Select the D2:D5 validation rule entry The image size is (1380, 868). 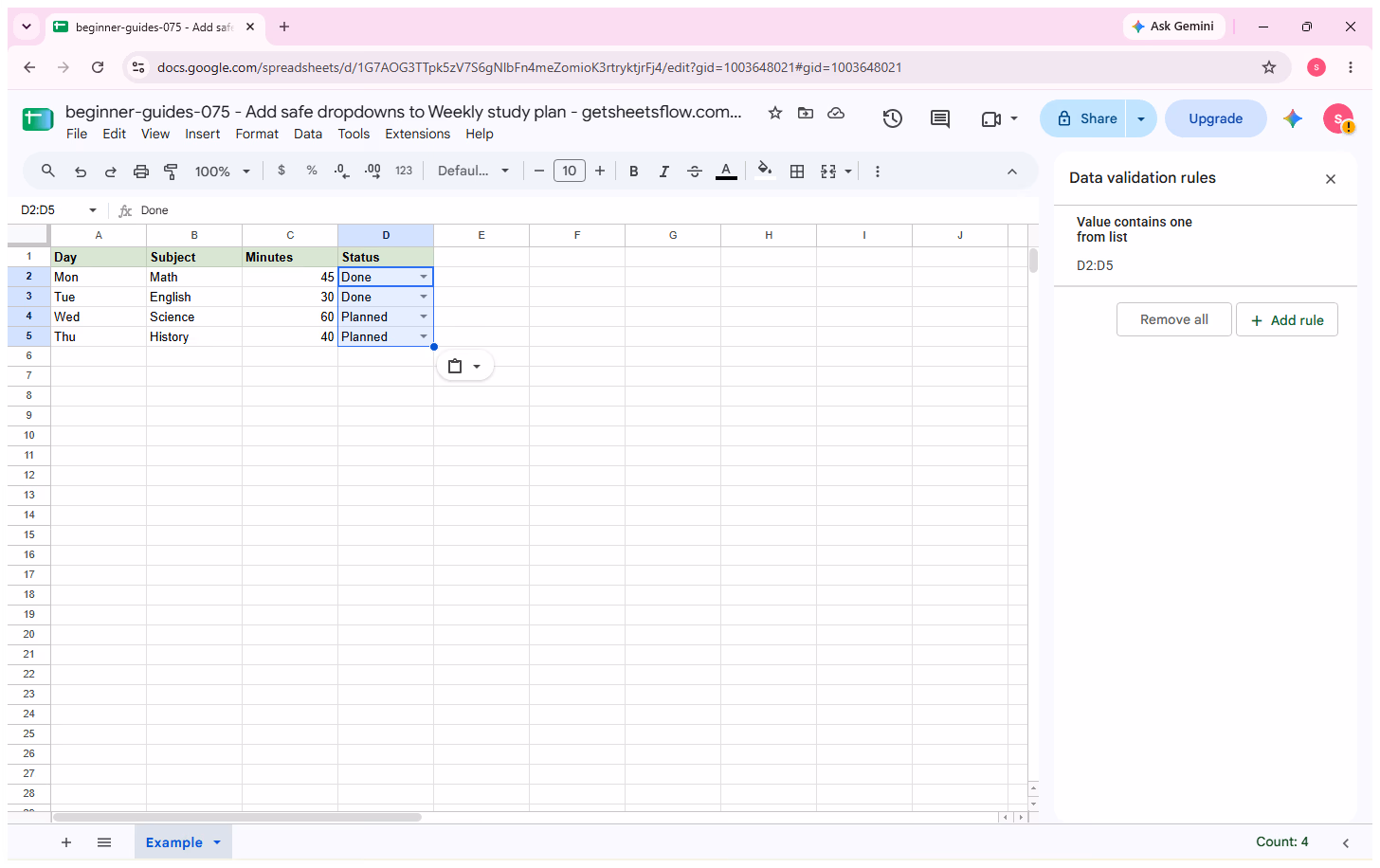(1206, 244)
